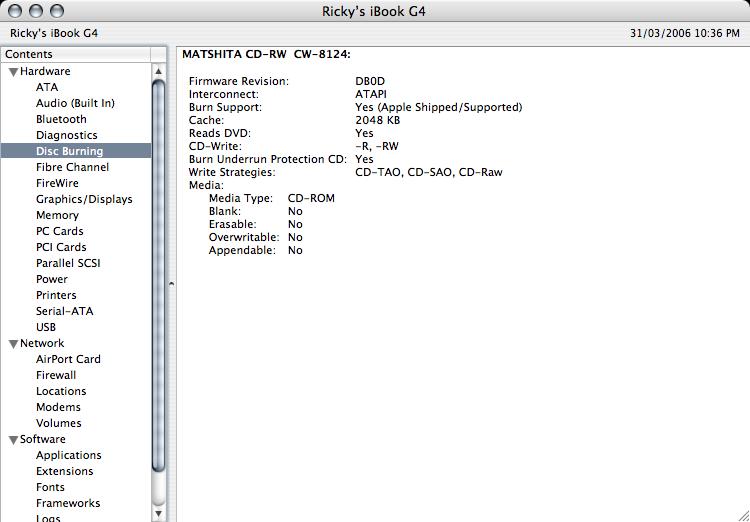Click the Media Type value CD-ROM
This screenshot has height=522, width=750.
[311, 198]
